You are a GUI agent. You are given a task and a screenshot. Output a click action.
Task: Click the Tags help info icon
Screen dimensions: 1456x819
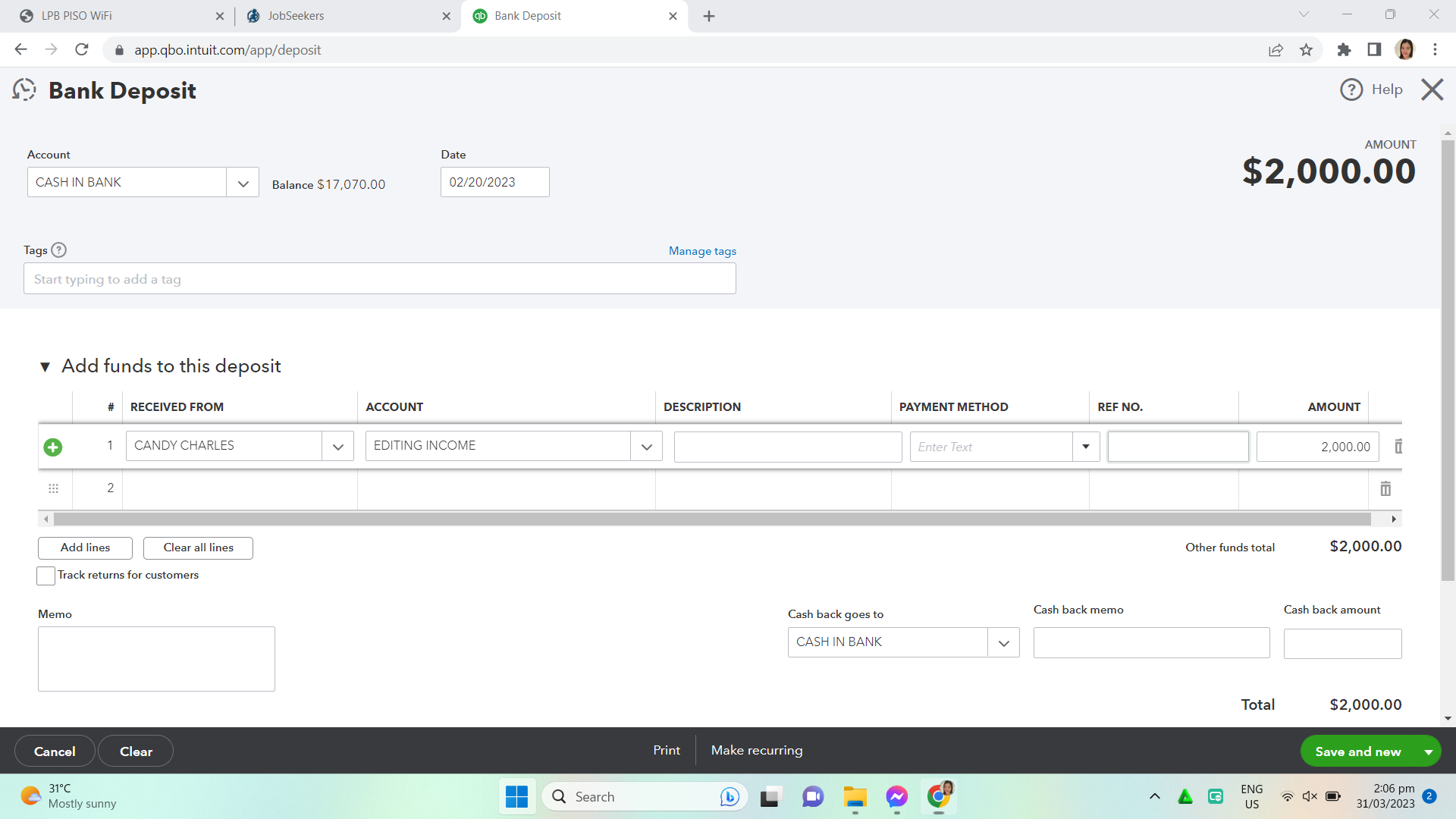pyautogui.click(x=58, y=250)
